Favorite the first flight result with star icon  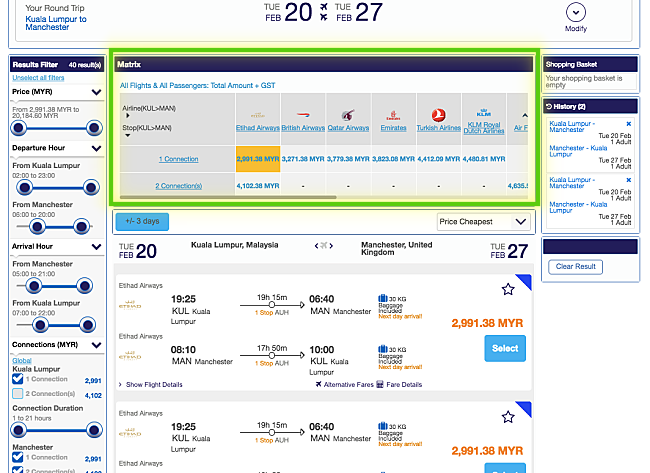tap(508, 289)
